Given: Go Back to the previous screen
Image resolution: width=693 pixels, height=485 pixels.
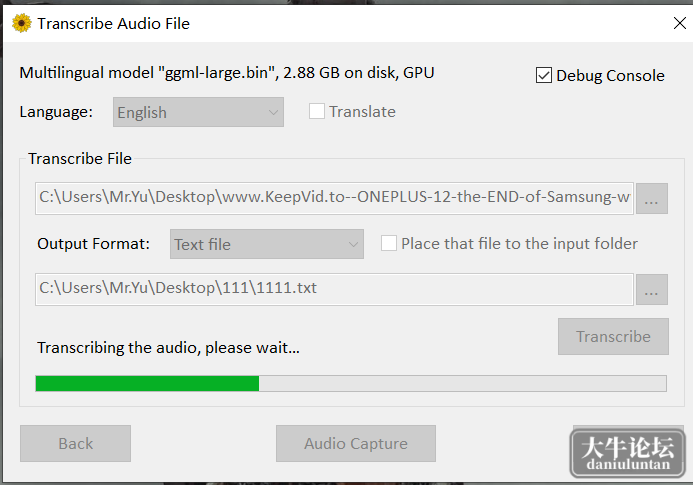Looking at the screenshot, I should point(76,443).
